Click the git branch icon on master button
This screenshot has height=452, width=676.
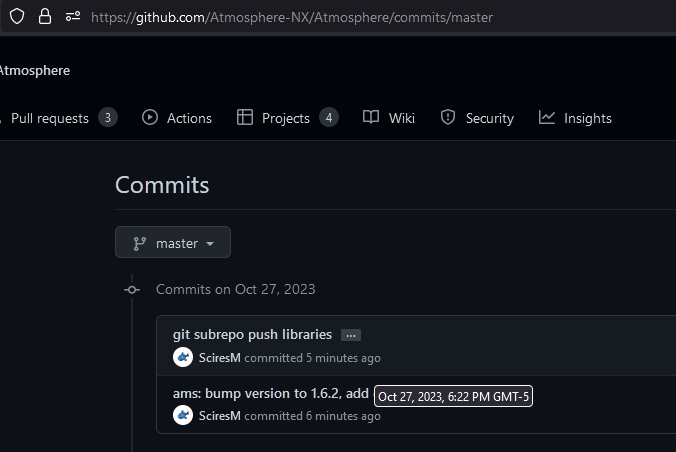[x=140, y=243]
